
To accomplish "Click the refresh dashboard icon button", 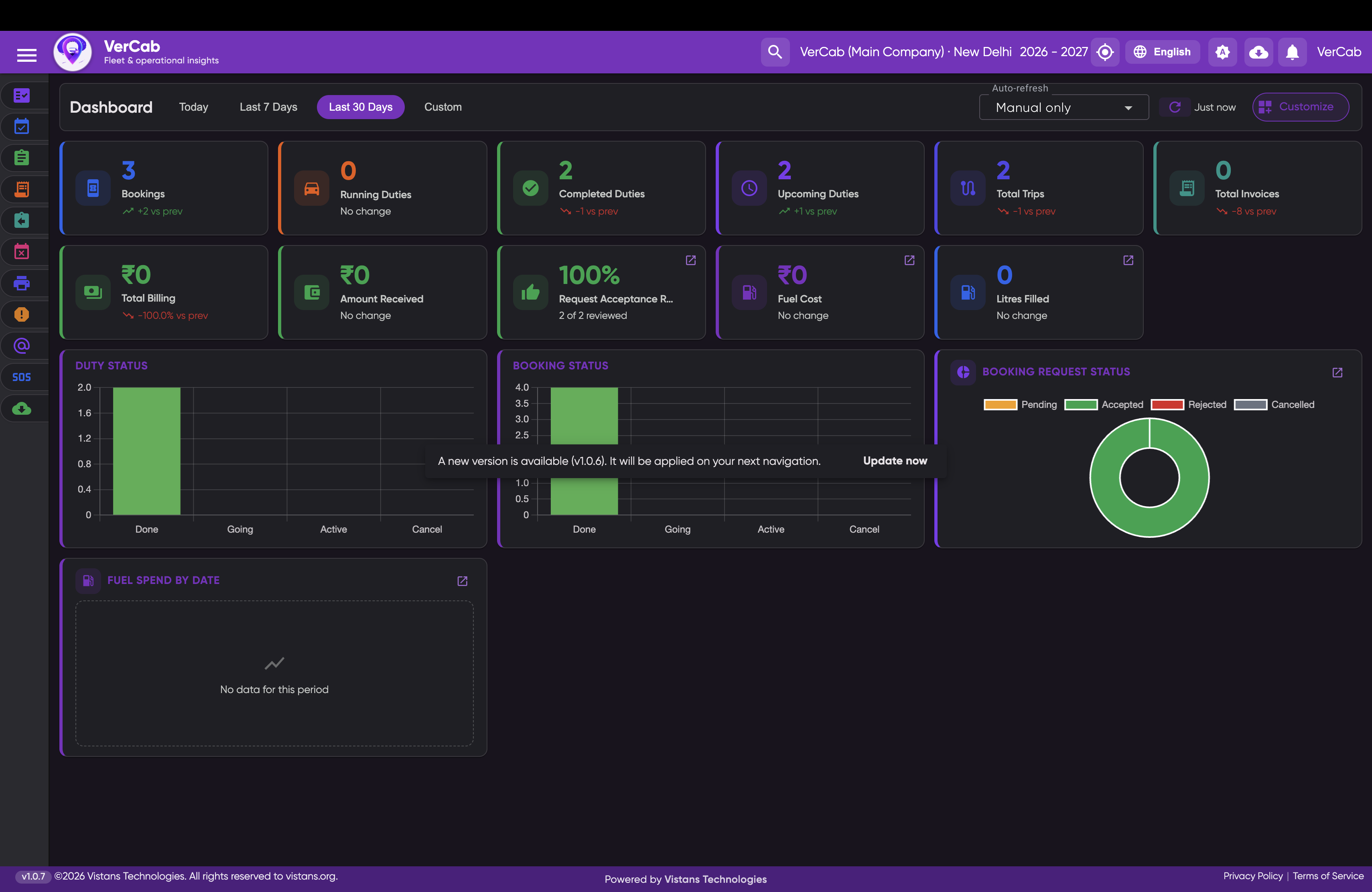I will (x=1174, y=107).
